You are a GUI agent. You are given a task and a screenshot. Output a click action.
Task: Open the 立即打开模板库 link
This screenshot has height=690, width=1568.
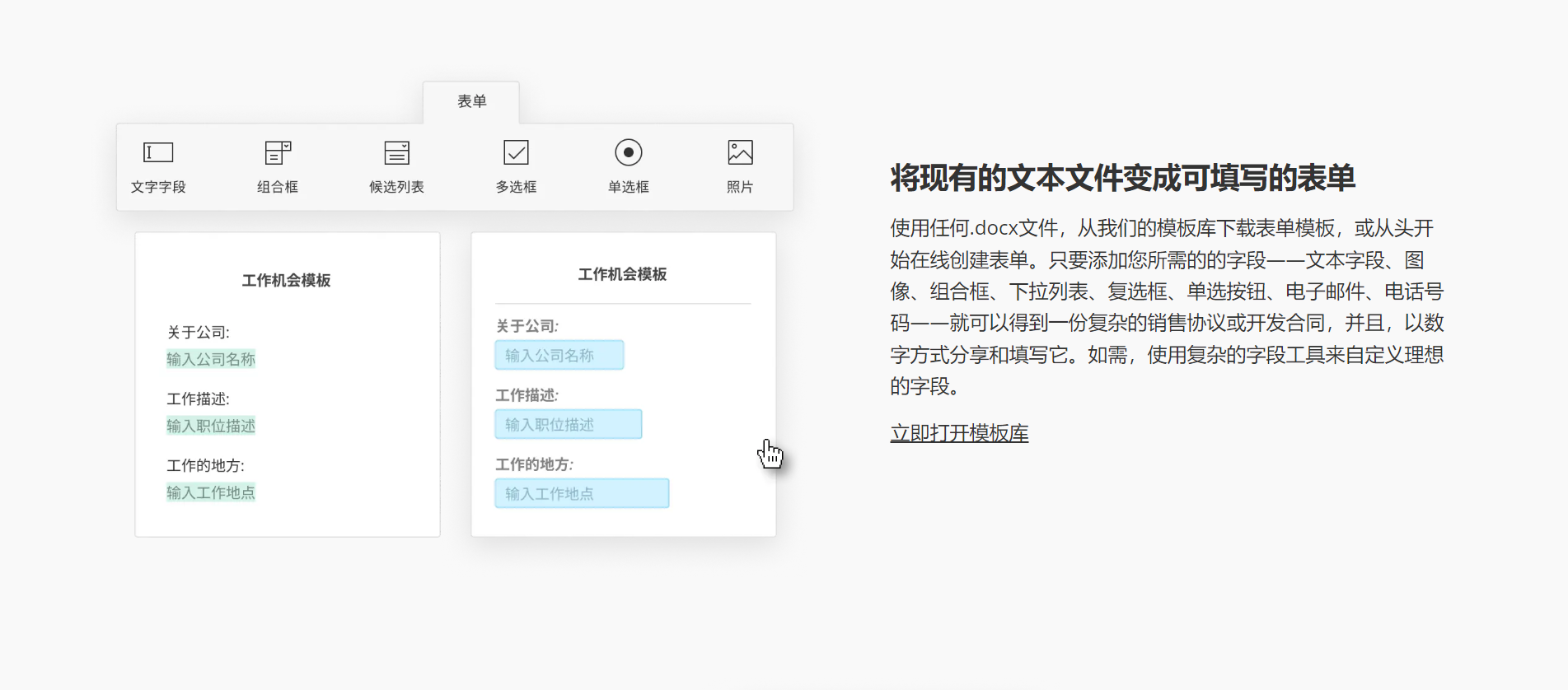click(959, 433)
